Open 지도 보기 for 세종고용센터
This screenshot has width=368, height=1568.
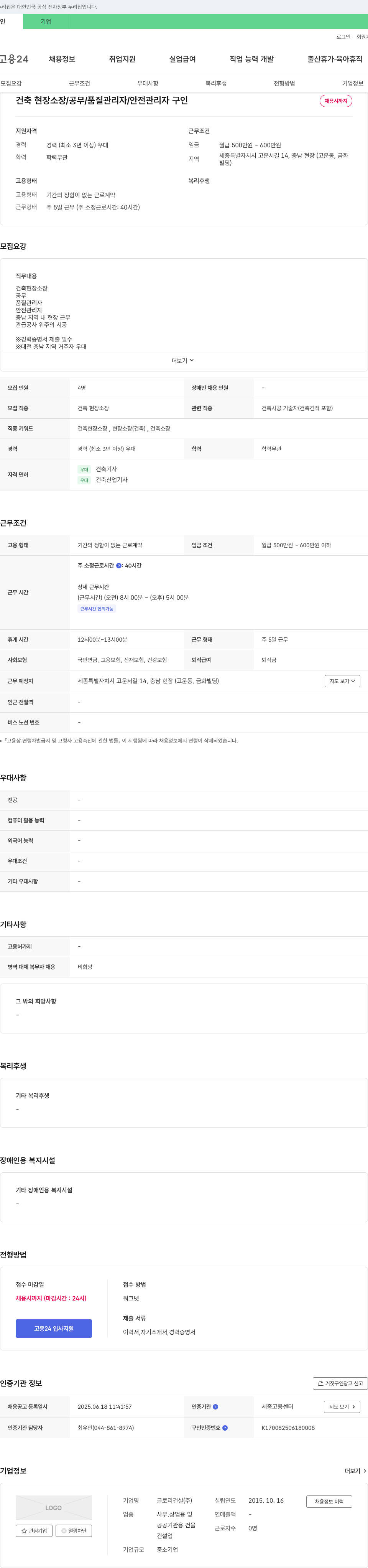click(x=342, y=1407)
